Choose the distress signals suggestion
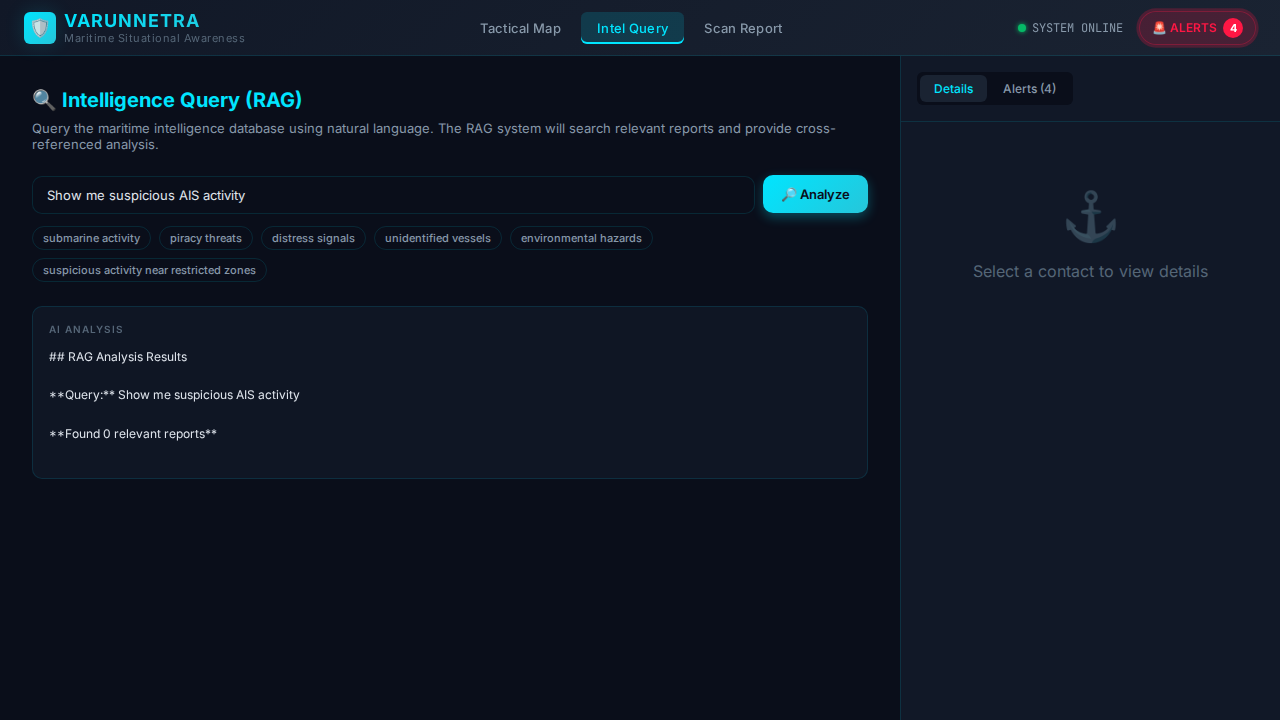Image resolution: width=1280 pixels, height=720 pixels. (x=313, y=238)
